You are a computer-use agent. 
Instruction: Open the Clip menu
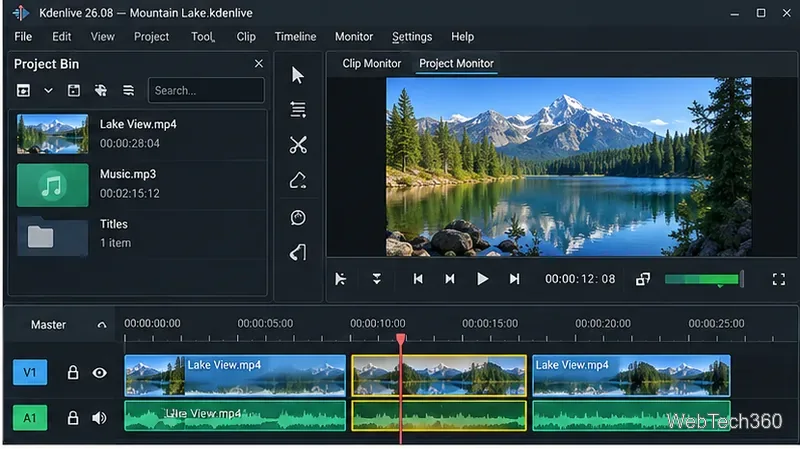[246, 37]
